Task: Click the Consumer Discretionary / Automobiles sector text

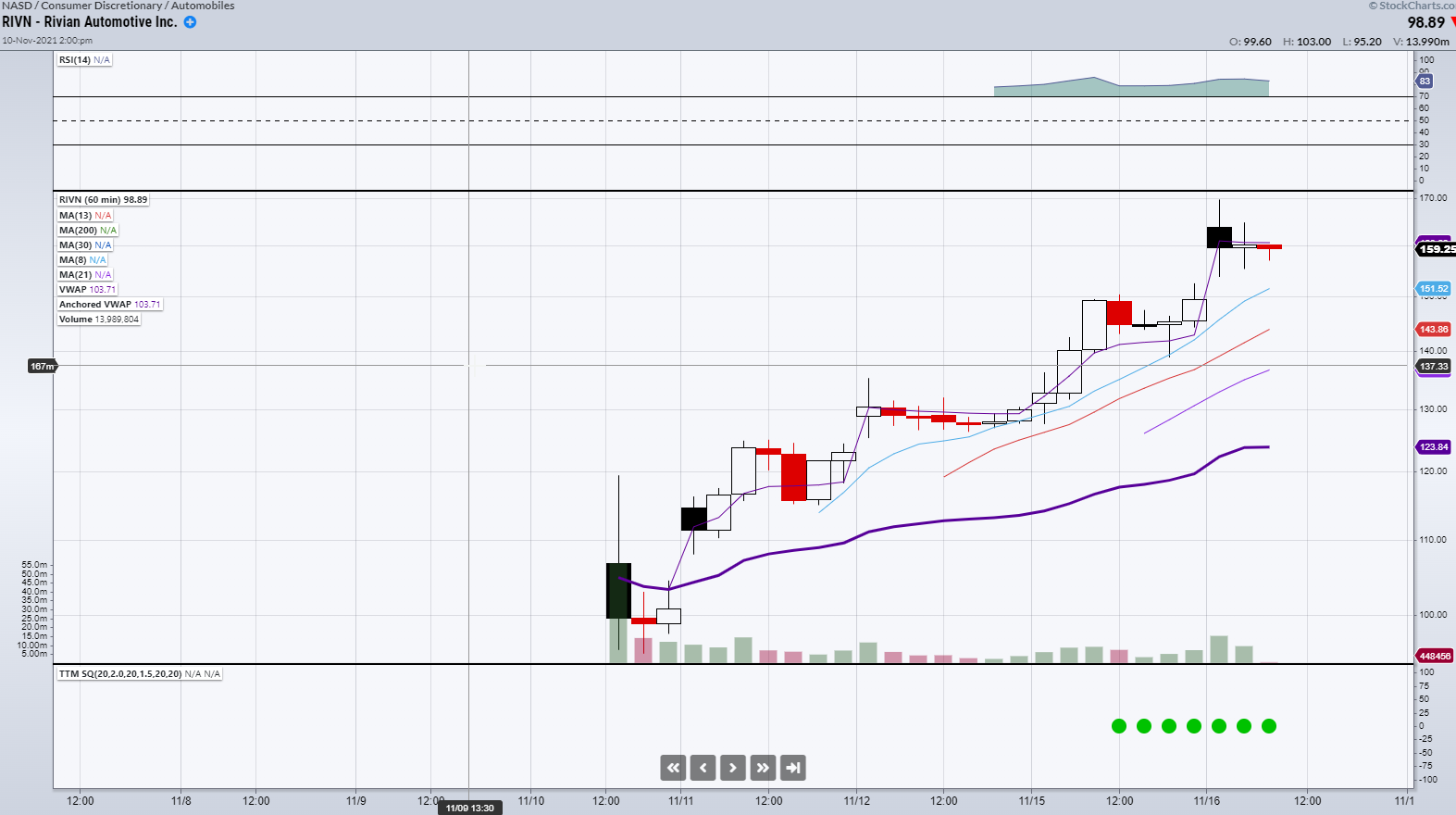Action: (138, 6)
